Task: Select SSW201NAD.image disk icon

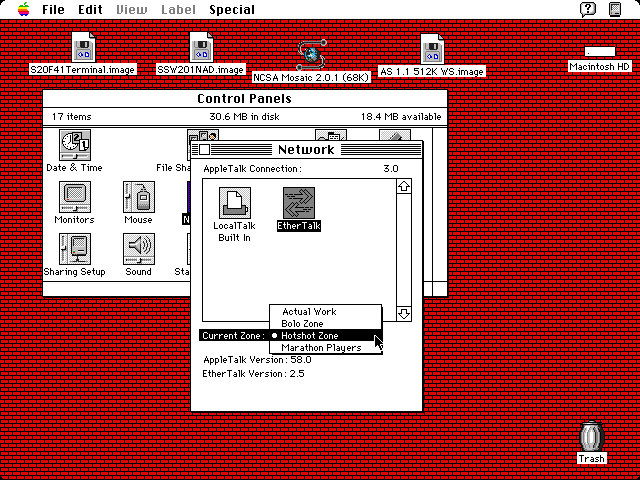Action: point(201,47)
